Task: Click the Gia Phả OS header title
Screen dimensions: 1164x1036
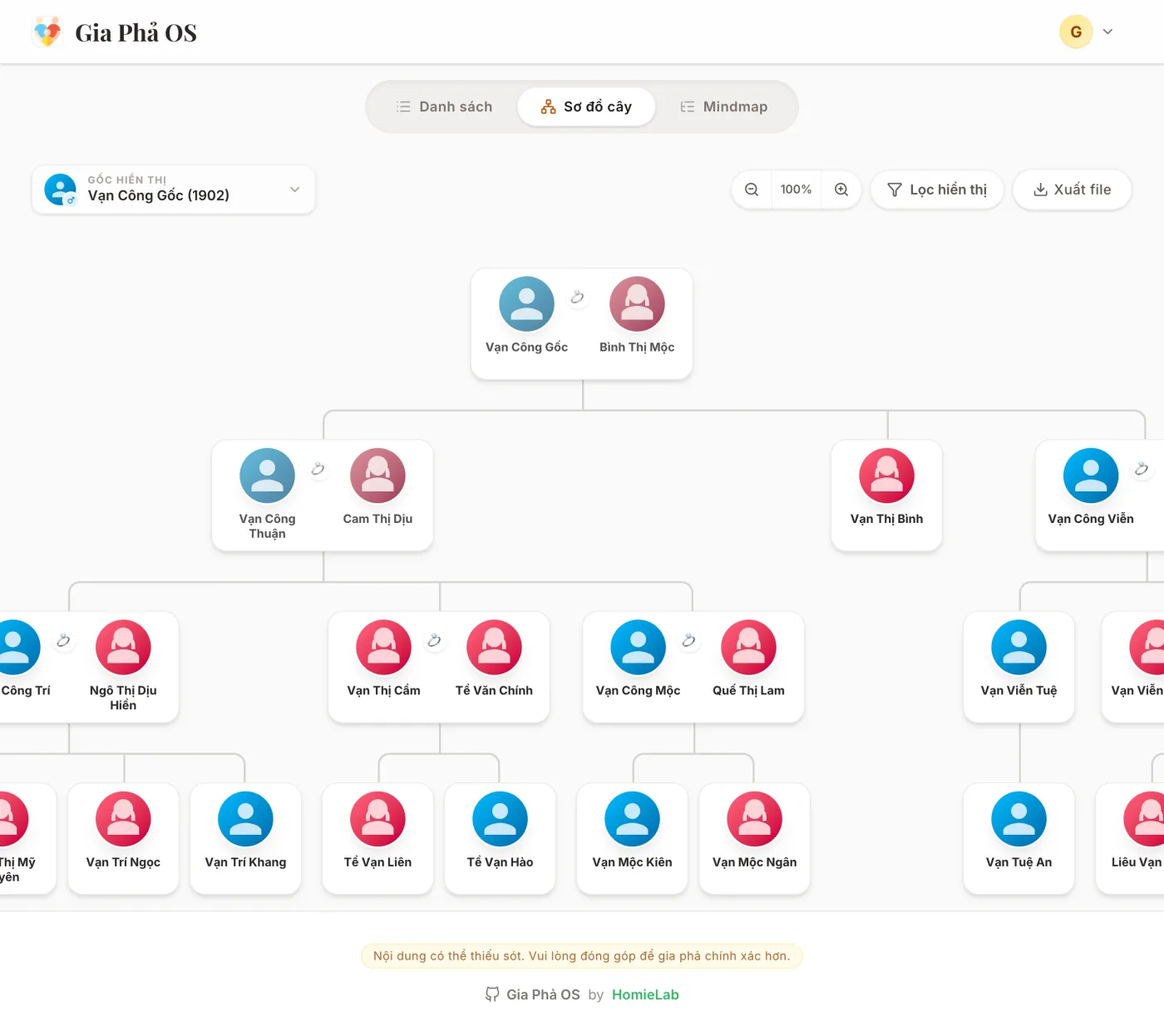Action: [x=136, y=32]
